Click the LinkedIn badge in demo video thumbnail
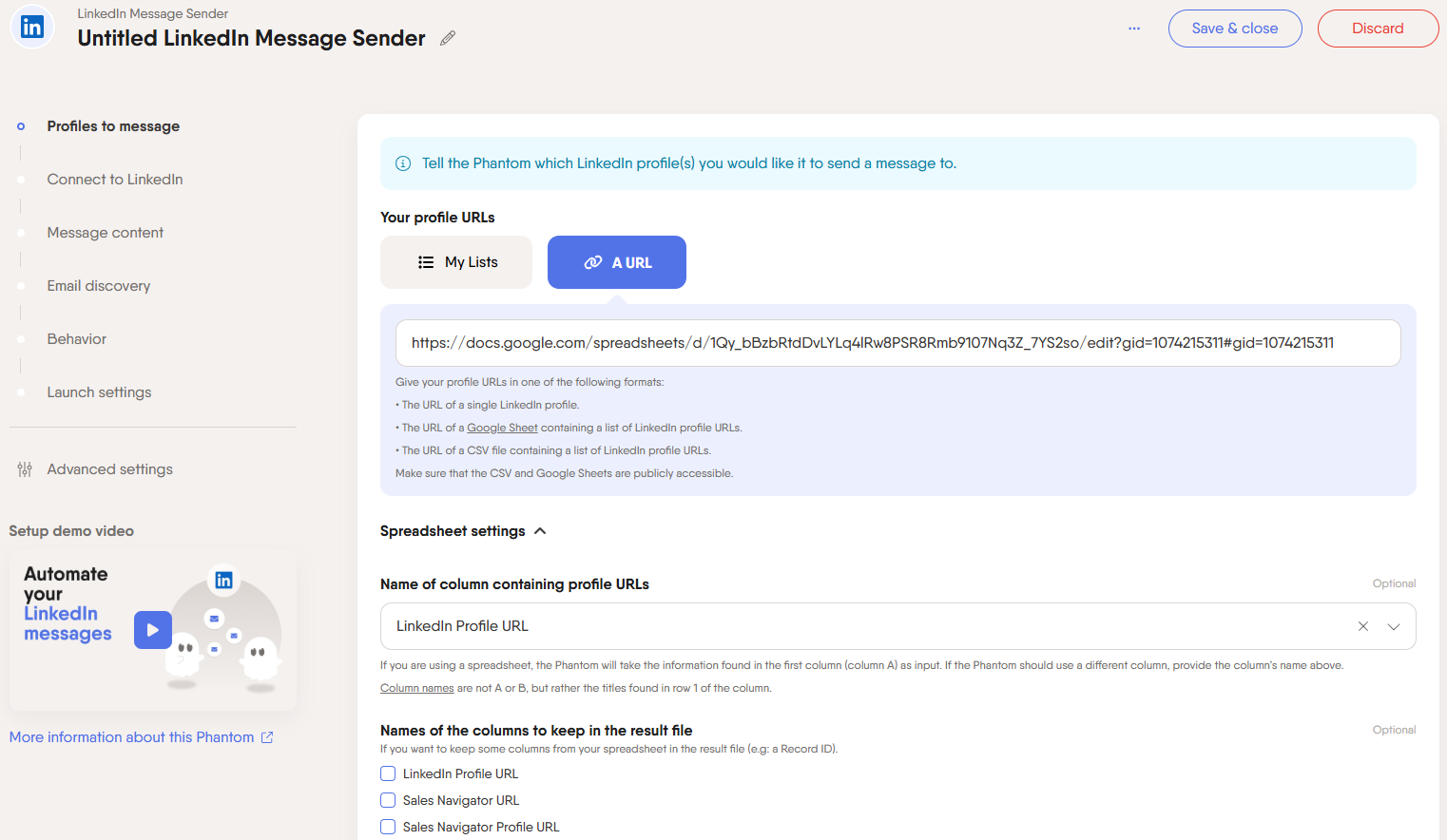The image size is (1447, 840). click(x=223, y=580)
